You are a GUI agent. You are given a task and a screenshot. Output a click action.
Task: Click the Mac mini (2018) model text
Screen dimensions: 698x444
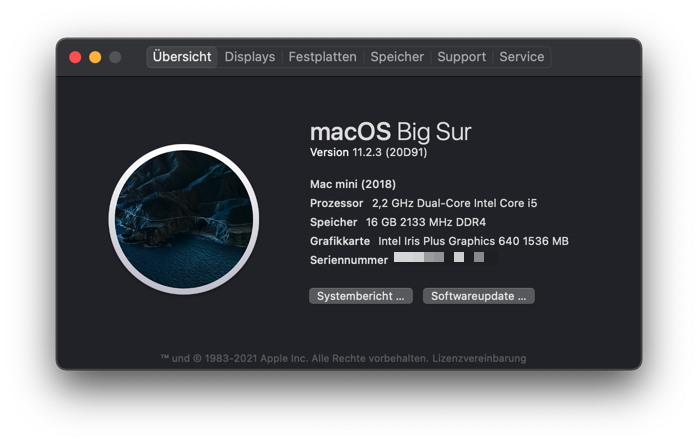pos(353,184)
